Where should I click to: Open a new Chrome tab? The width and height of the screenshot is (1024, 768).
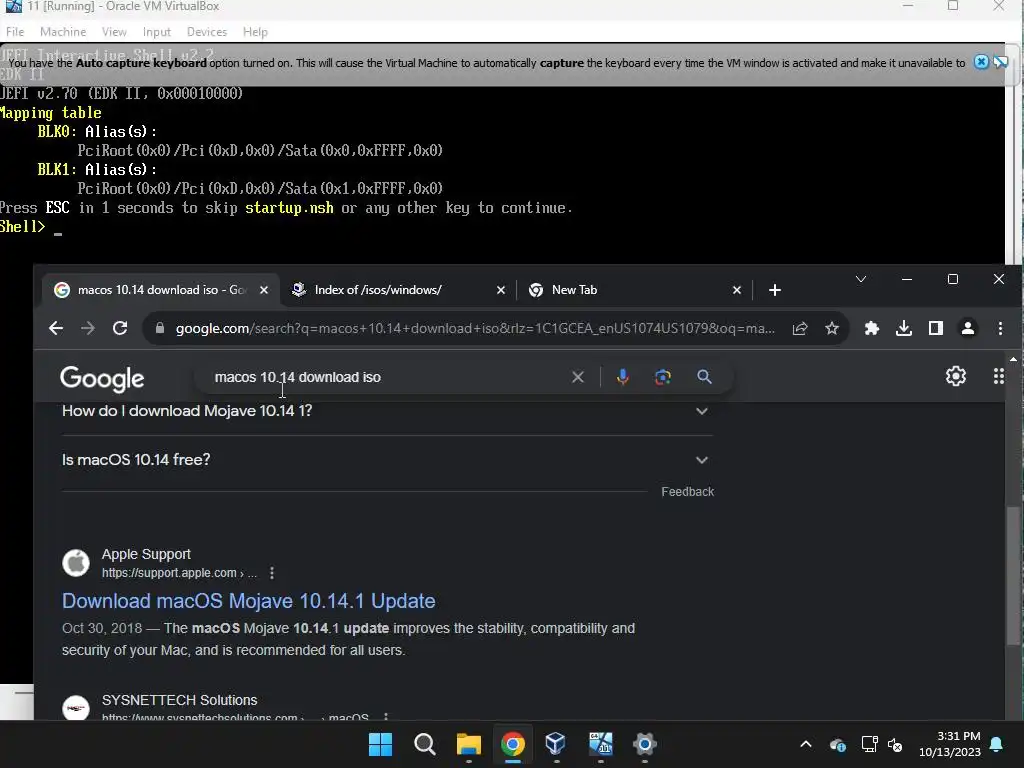click(775, 290)
